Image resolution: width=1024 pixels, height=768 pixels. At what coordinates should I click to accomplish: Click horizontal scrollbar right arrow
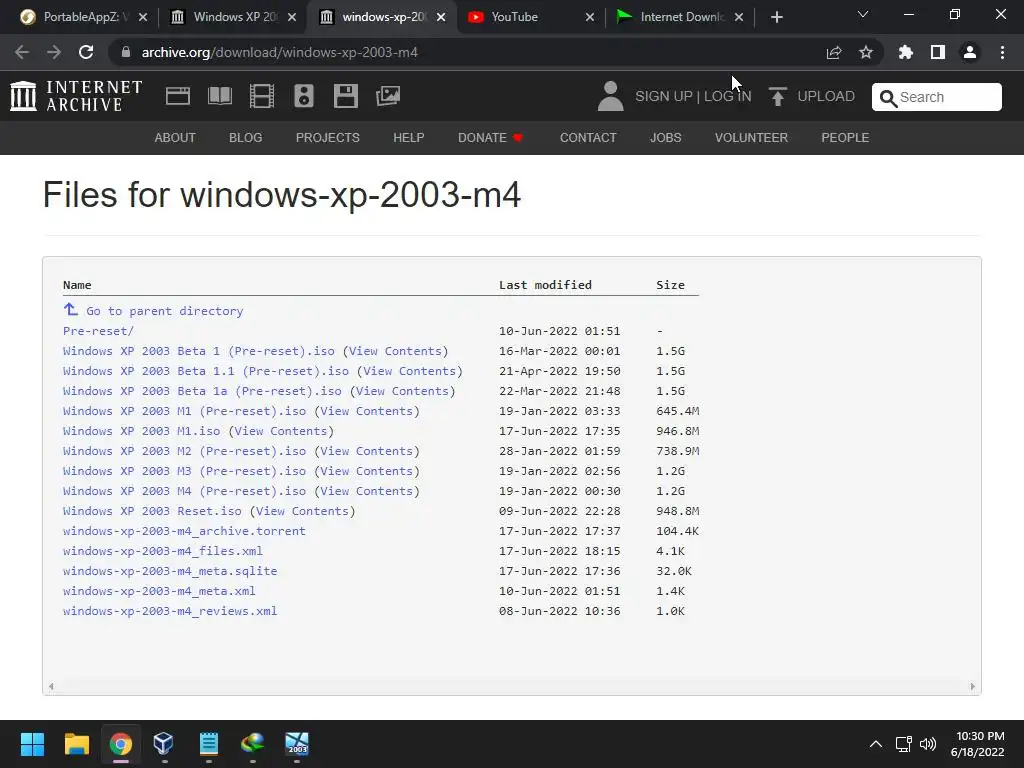tap(972, 686)
